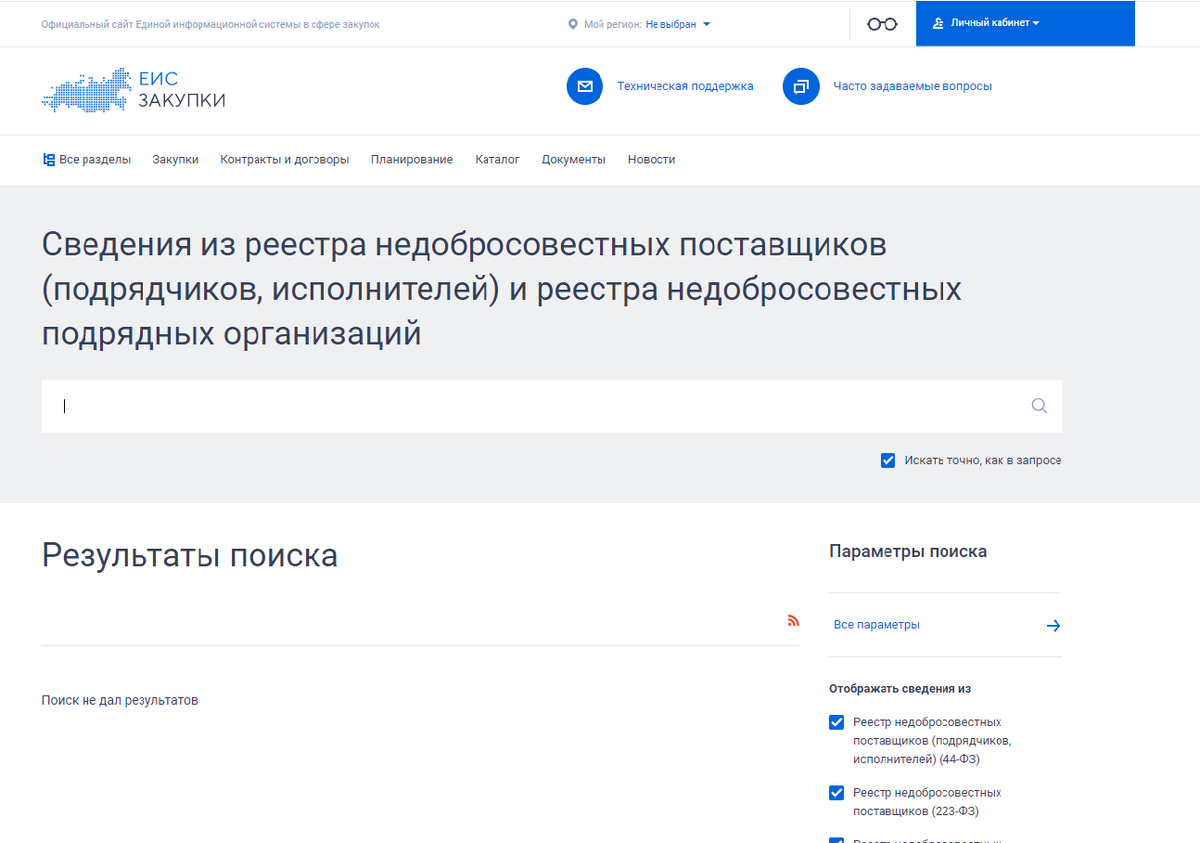Click the Техническая поддержка link
This screenshot has width=1200, height=843.
tap(686, 86)
